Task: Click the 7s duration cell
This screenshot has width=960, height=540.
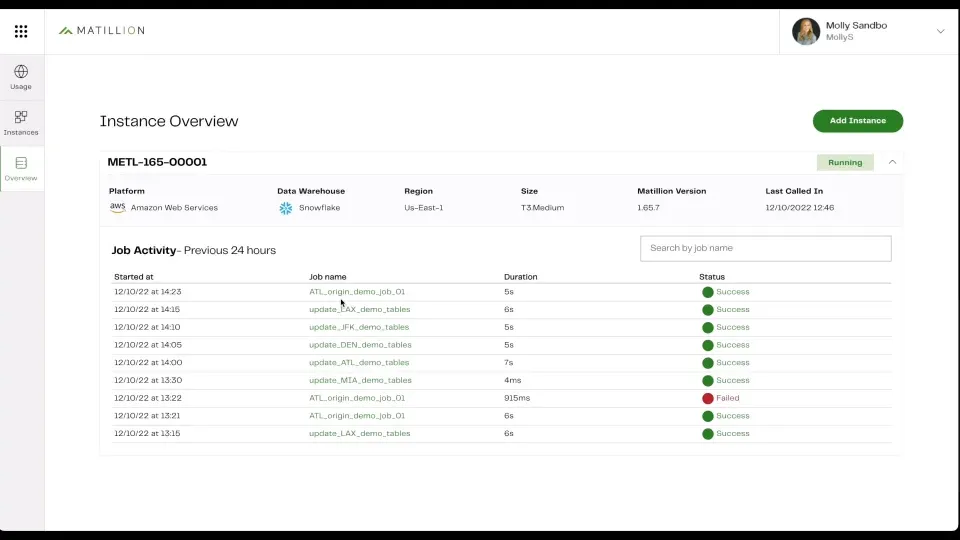Action: pyautogui.click(x=508, y=362)
